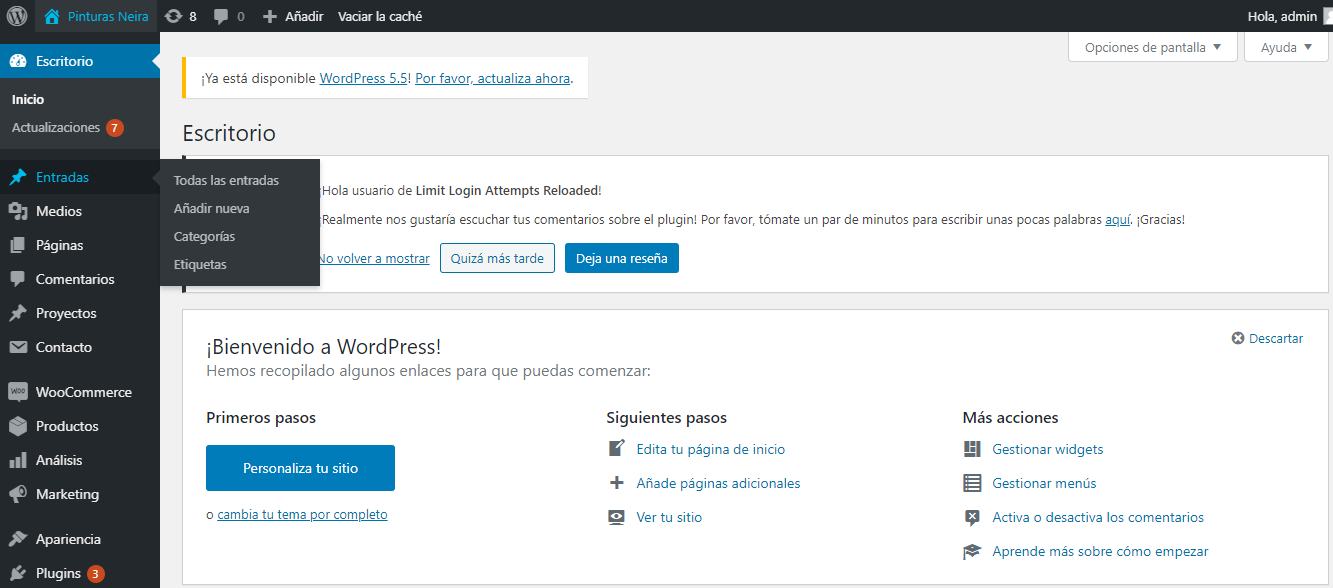The width and height of the screenshot is (1333, 588).
Task: Click the widgets grid icon beside Gestionar widgets
Action: [x=972, y=449]
